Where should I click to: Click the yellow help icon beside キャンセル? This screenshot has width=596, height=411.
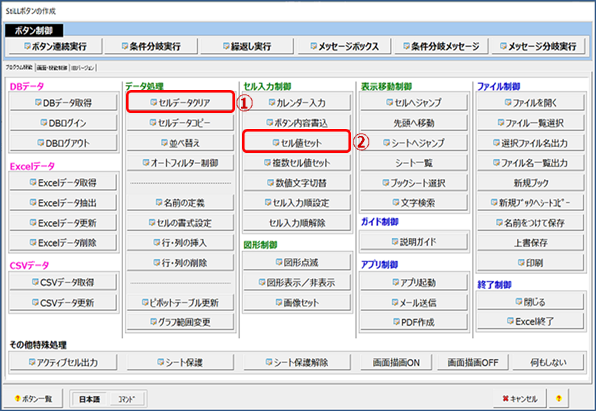(x=558, y=398)
